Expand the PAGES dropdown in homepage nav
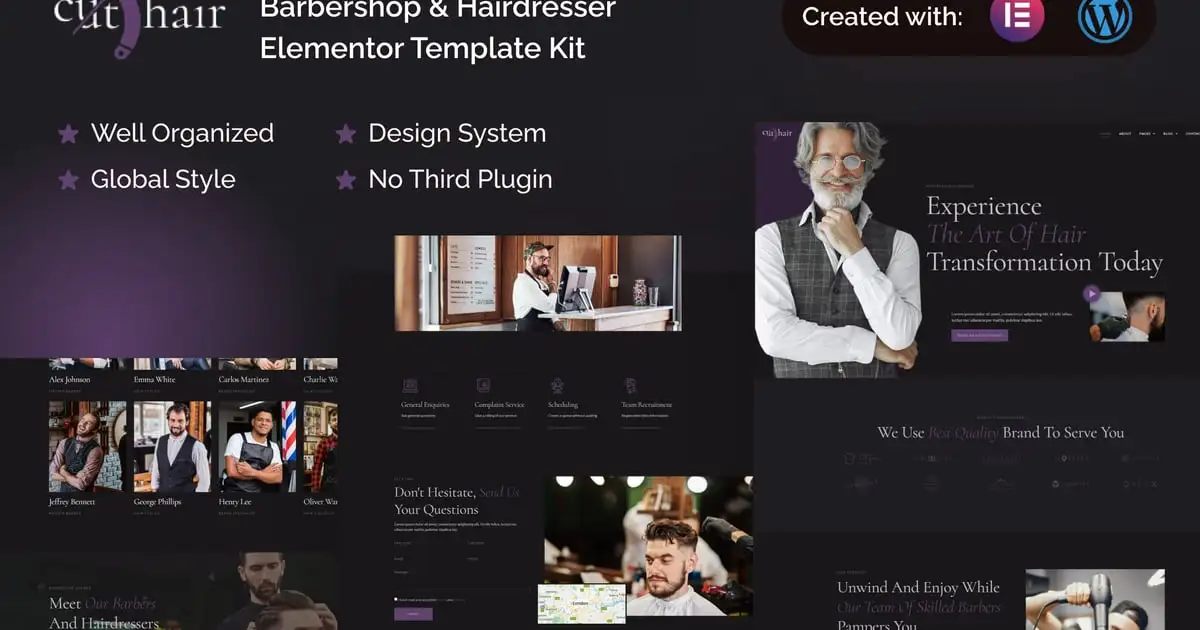1200x630 pixels. pos(1147,133)
